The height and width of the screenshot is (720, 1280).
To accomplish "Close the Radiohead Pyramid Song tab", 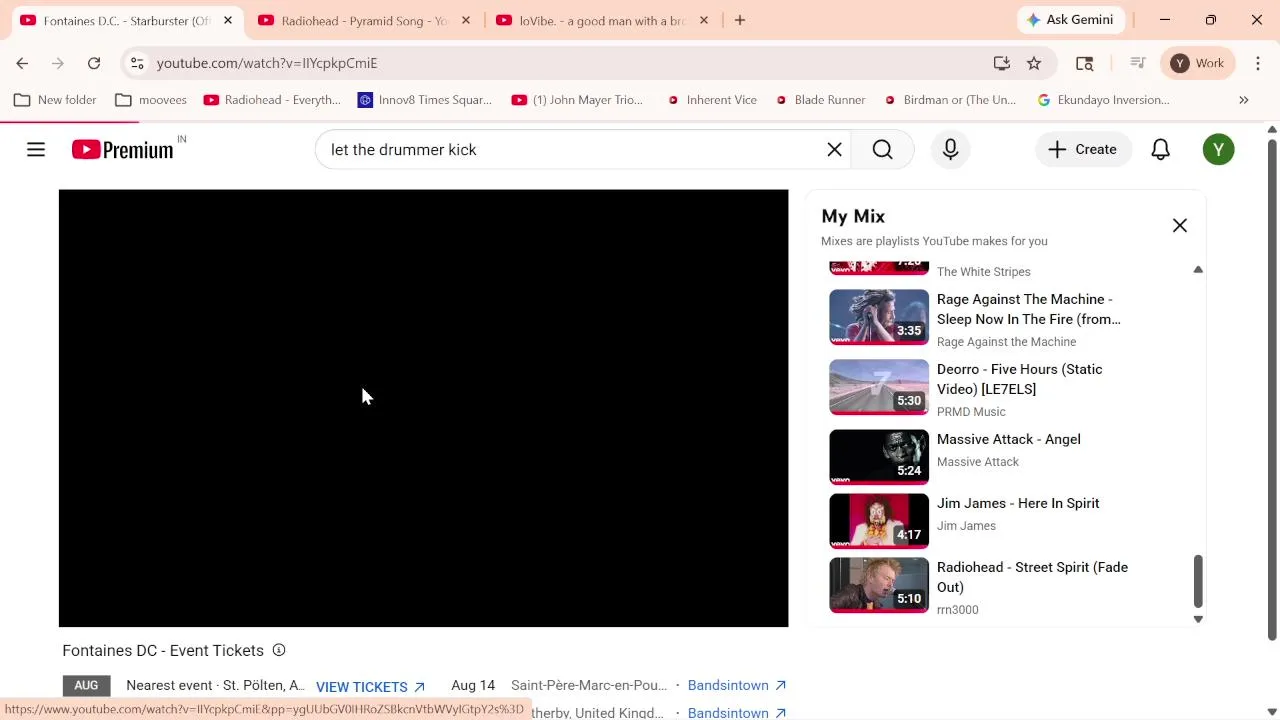I will tap(466, 20).
